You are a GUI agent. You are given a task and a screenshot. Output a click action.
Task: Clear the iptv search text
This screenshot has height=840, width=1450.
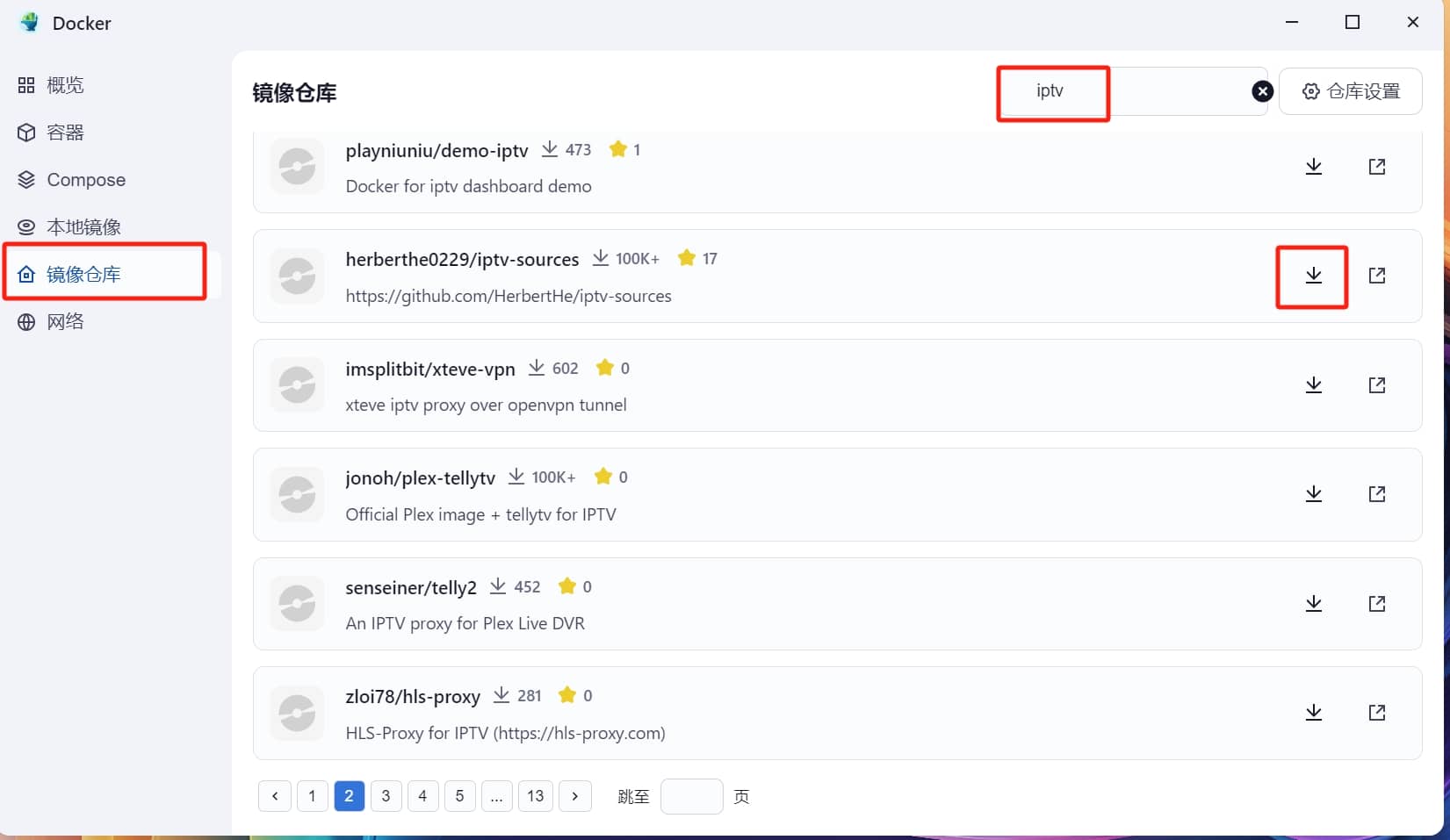1262,91
